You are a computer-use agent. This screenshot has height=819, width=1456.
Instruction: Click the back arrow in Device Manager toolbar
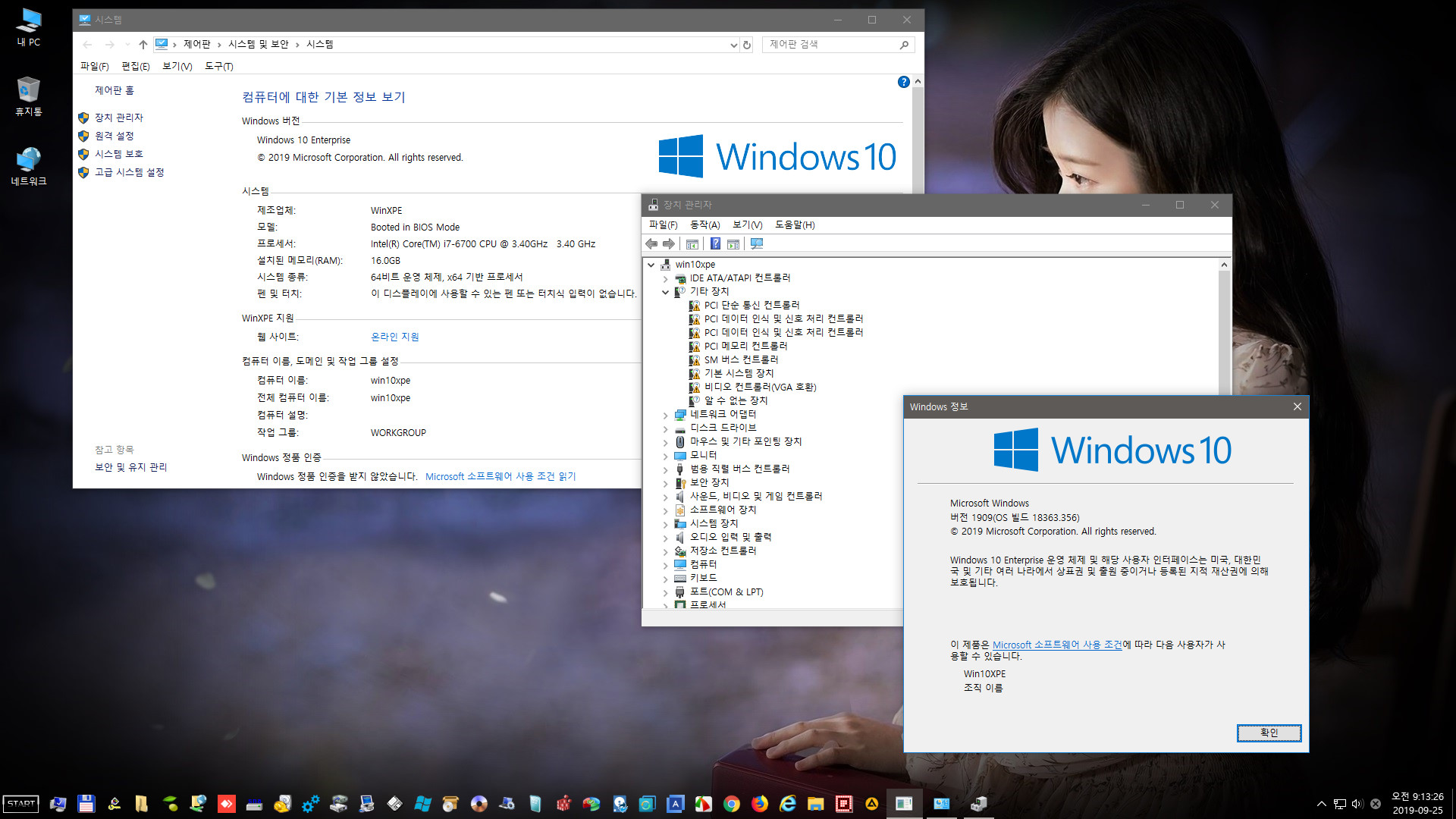[x=651, y=243]
